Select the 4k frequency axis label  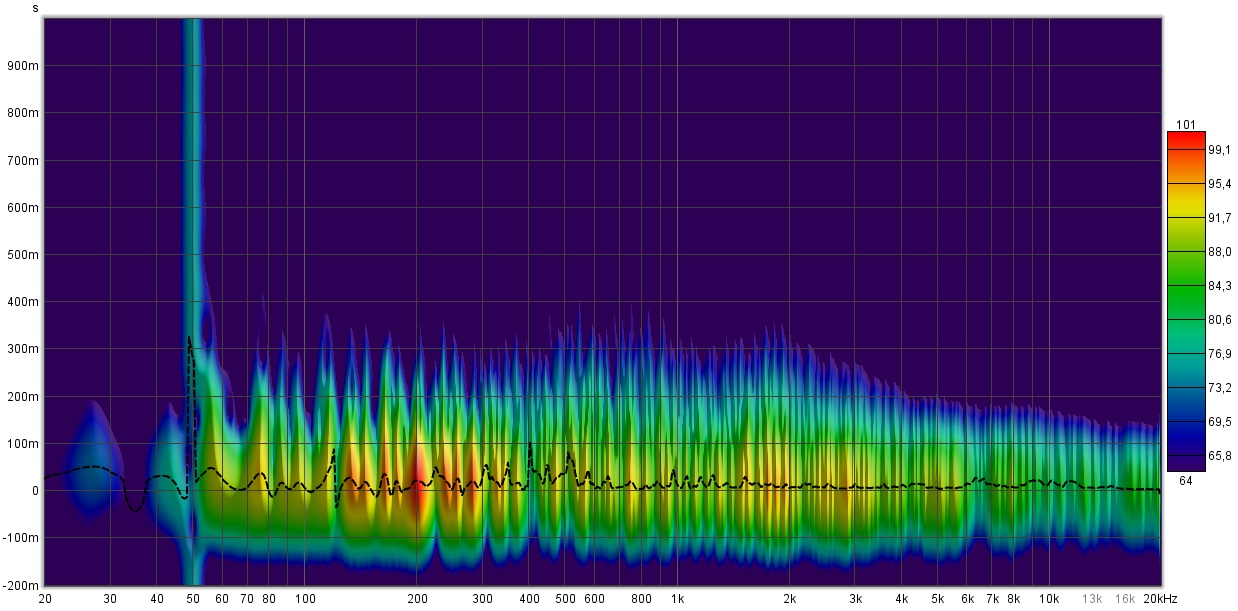coord(902,599)
